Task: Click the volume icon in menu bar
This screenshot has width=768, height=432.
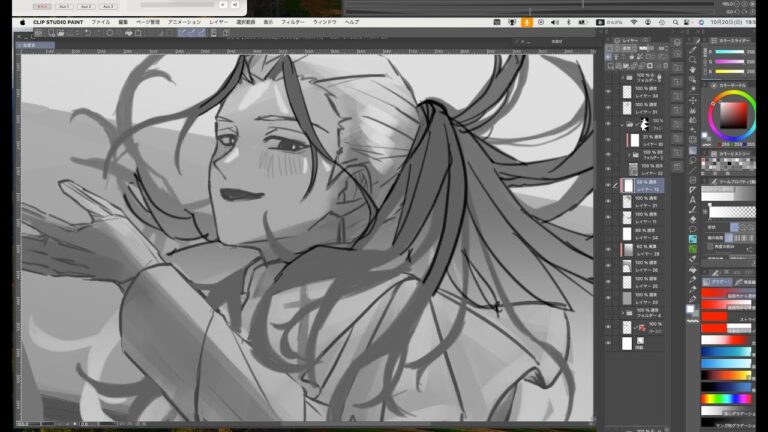Action: point(554,22)
